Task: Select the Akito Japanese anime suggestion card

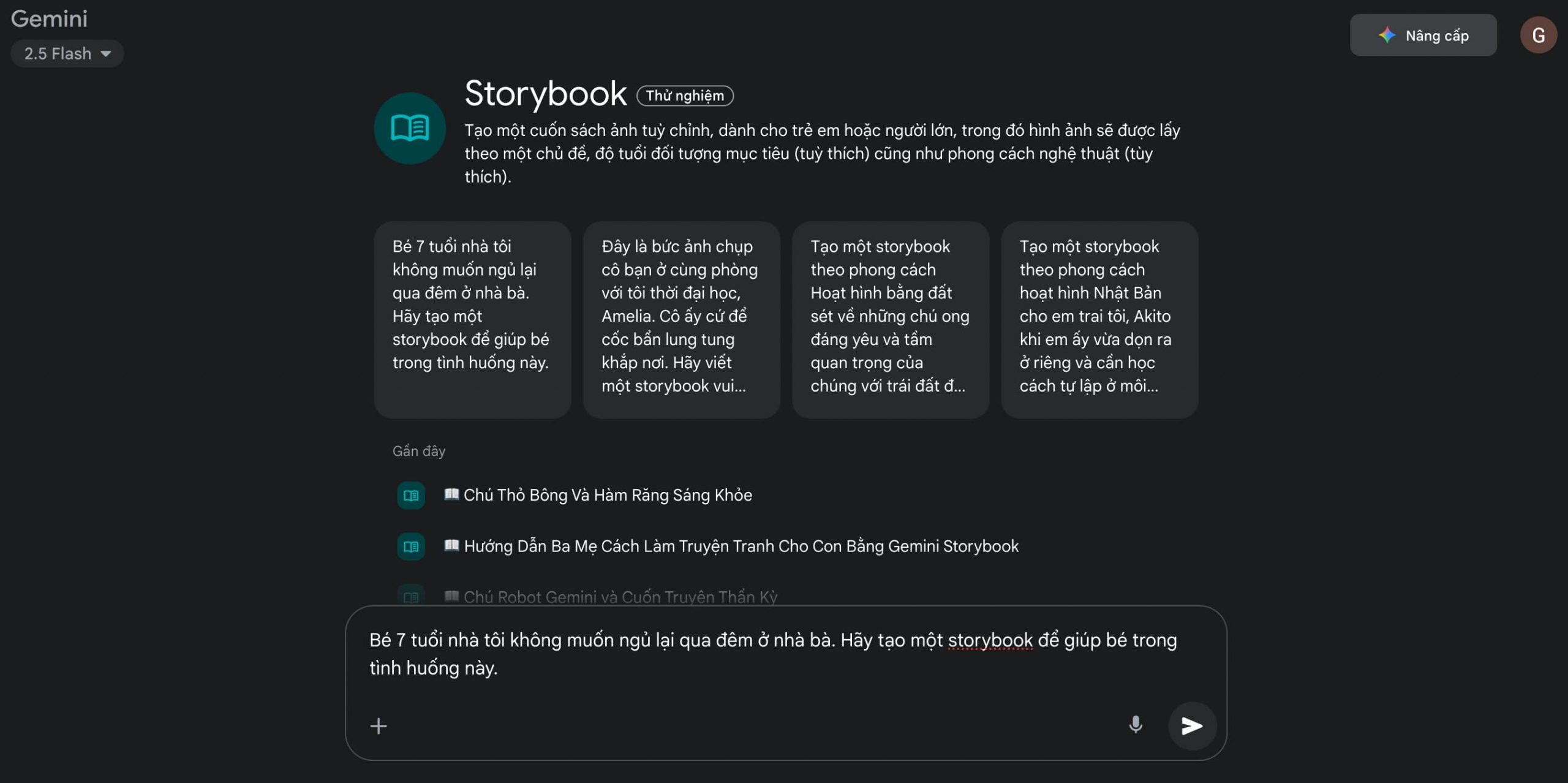Action: (x=1099, y=320)
